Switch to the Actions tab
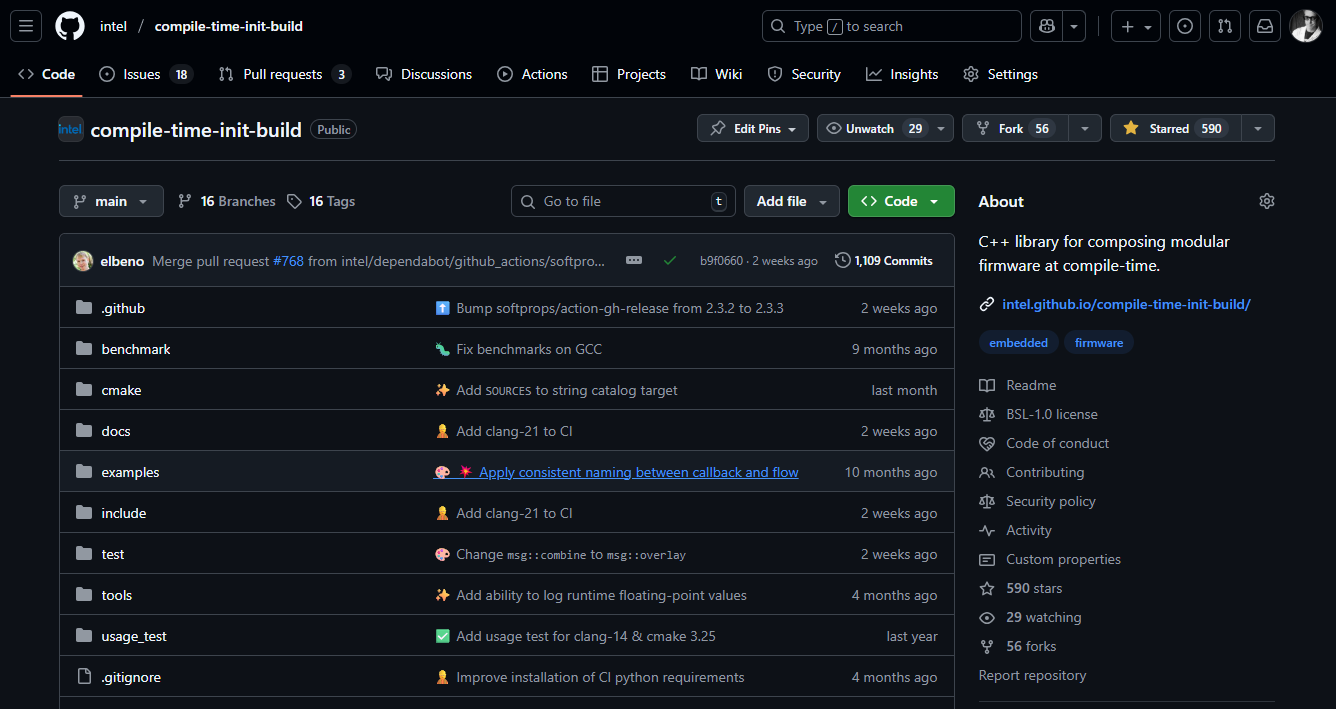This screenshot has width=1336, height=709. tap(532, 74)
